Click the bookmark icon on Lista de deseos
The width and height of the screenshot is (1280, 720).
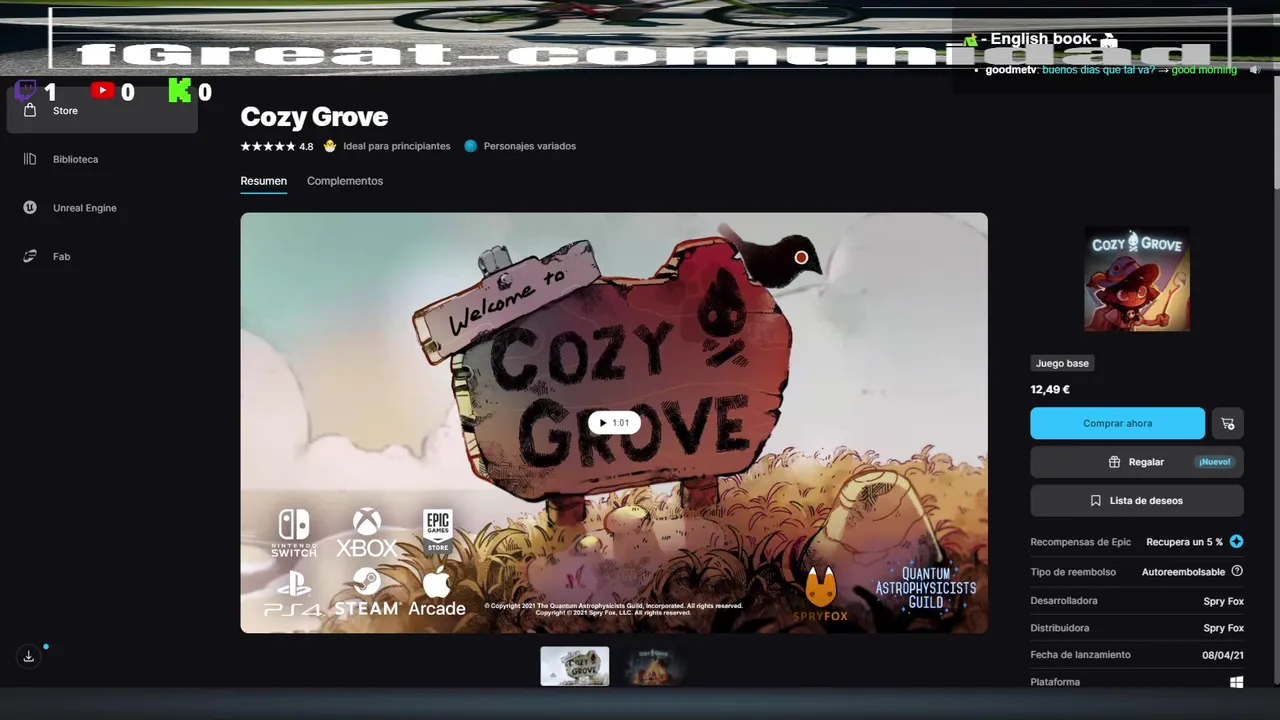(x=1096, y=500)
